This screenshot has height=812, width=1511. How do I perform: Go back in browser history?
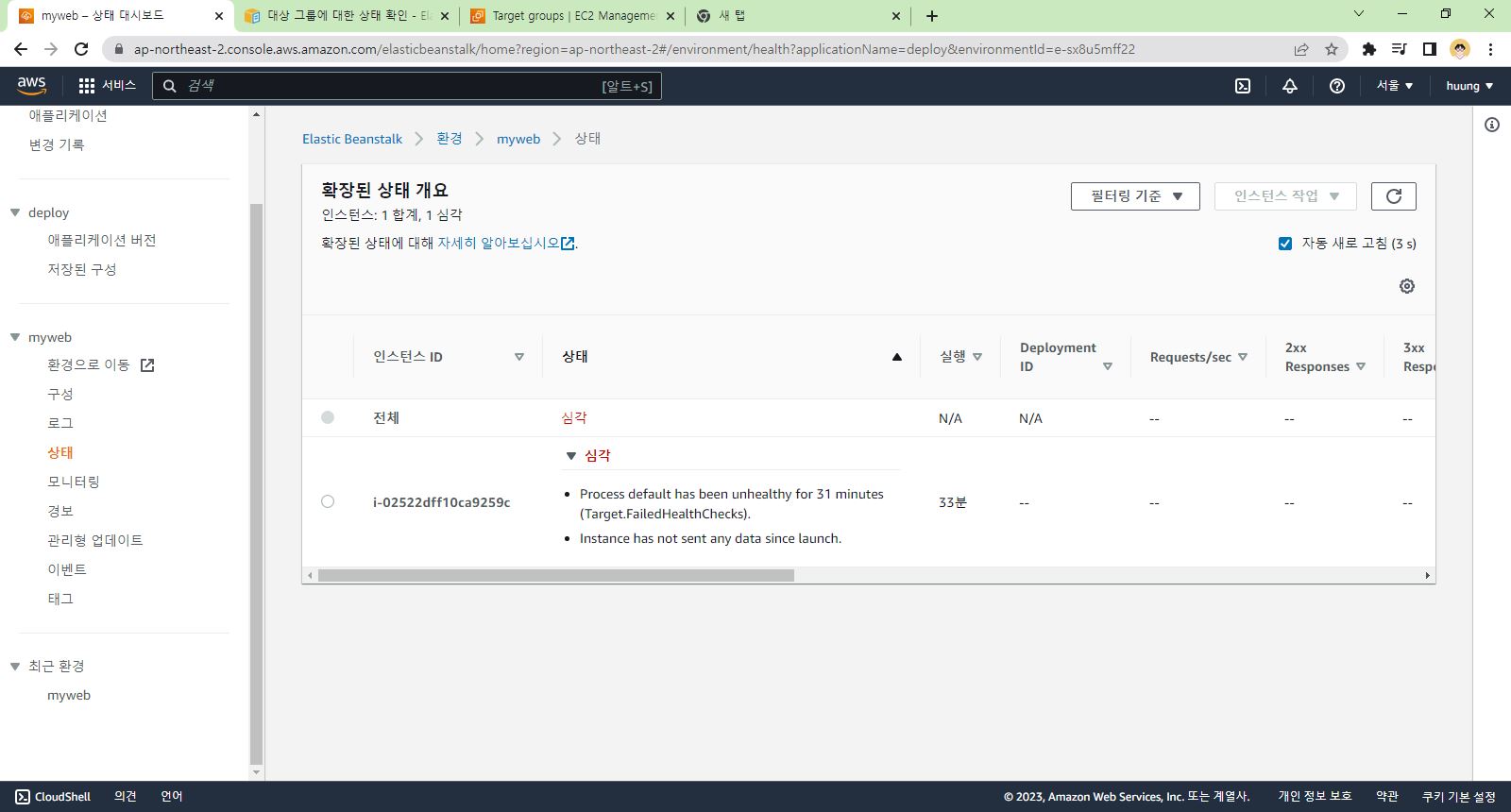pyautogui.click(x=21, y=49)
